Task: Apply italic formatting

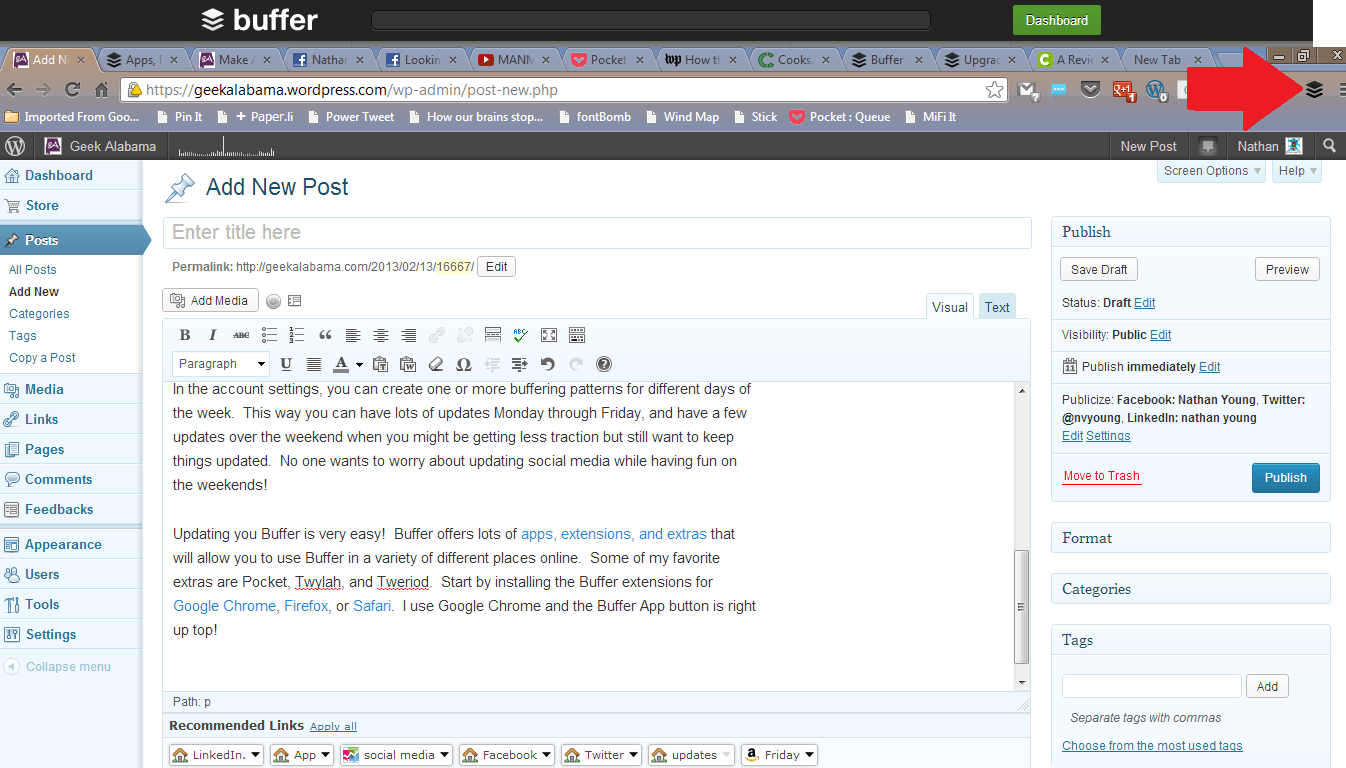Action: (x=212, y=335)
